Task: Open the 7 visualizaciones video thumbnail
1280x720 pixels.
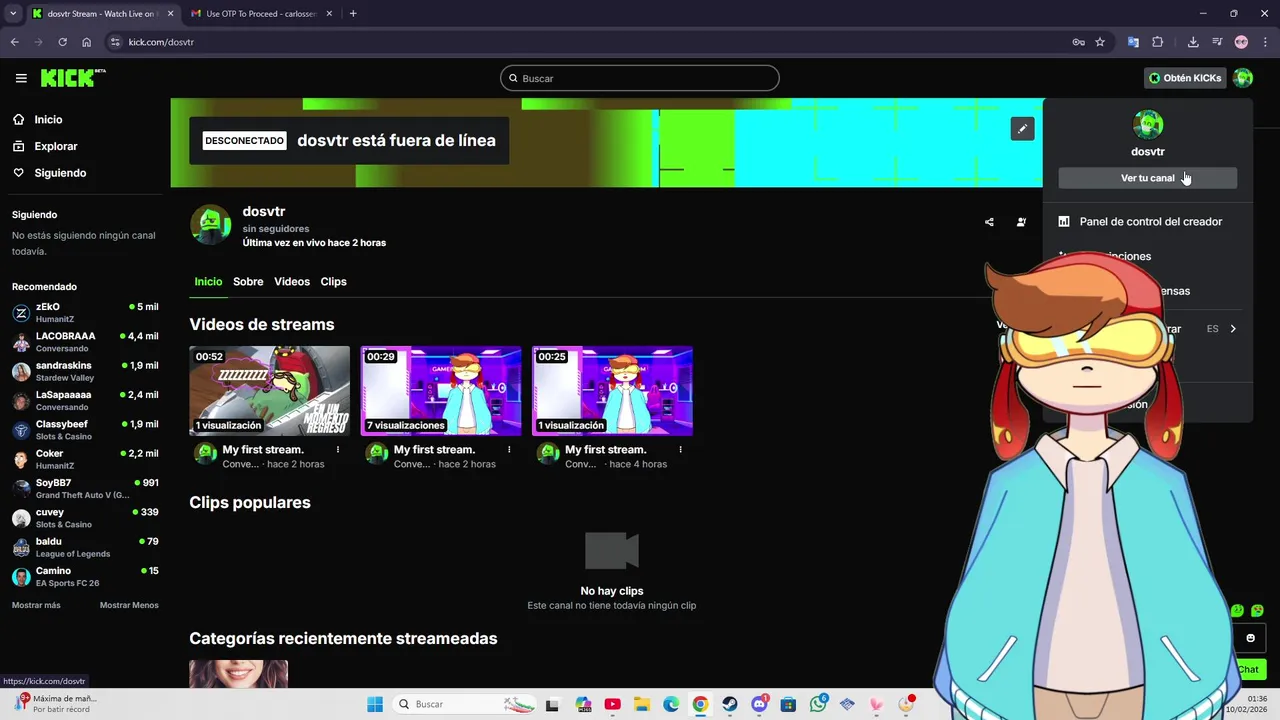Action: [441, 391]
